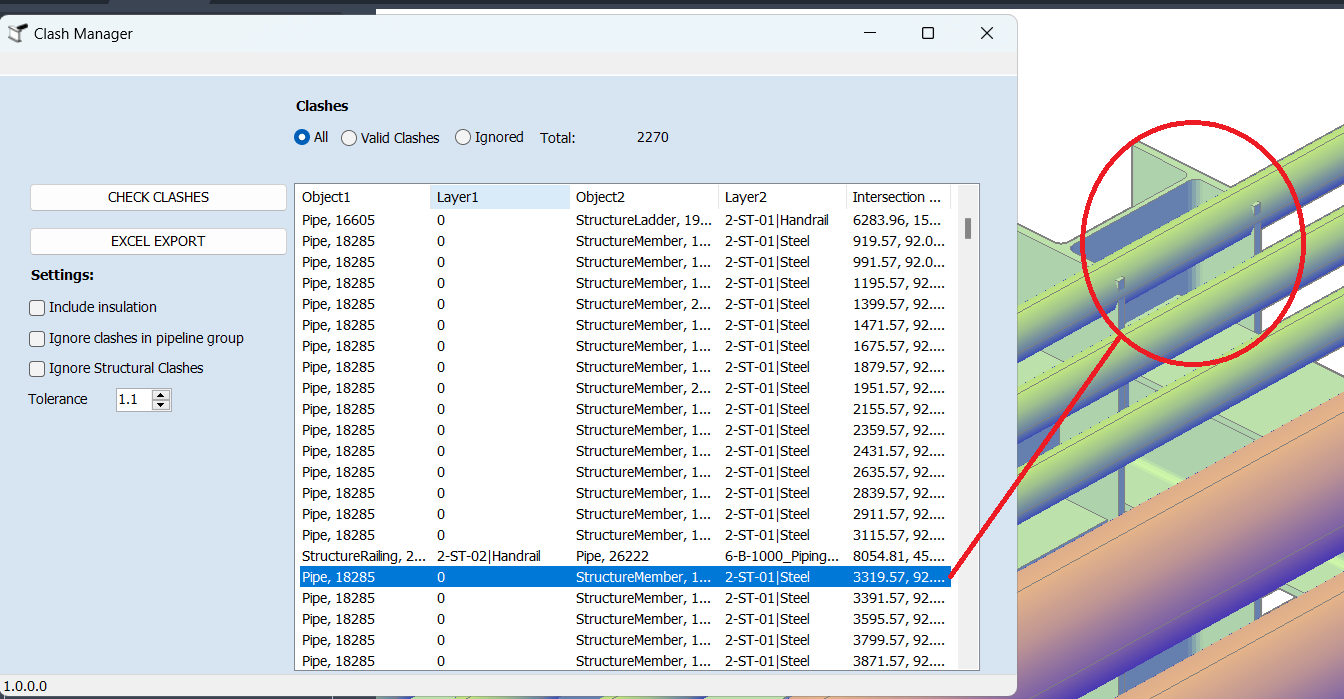
Task: Close the Clash Manager window
Action: (x=986, y=33)
